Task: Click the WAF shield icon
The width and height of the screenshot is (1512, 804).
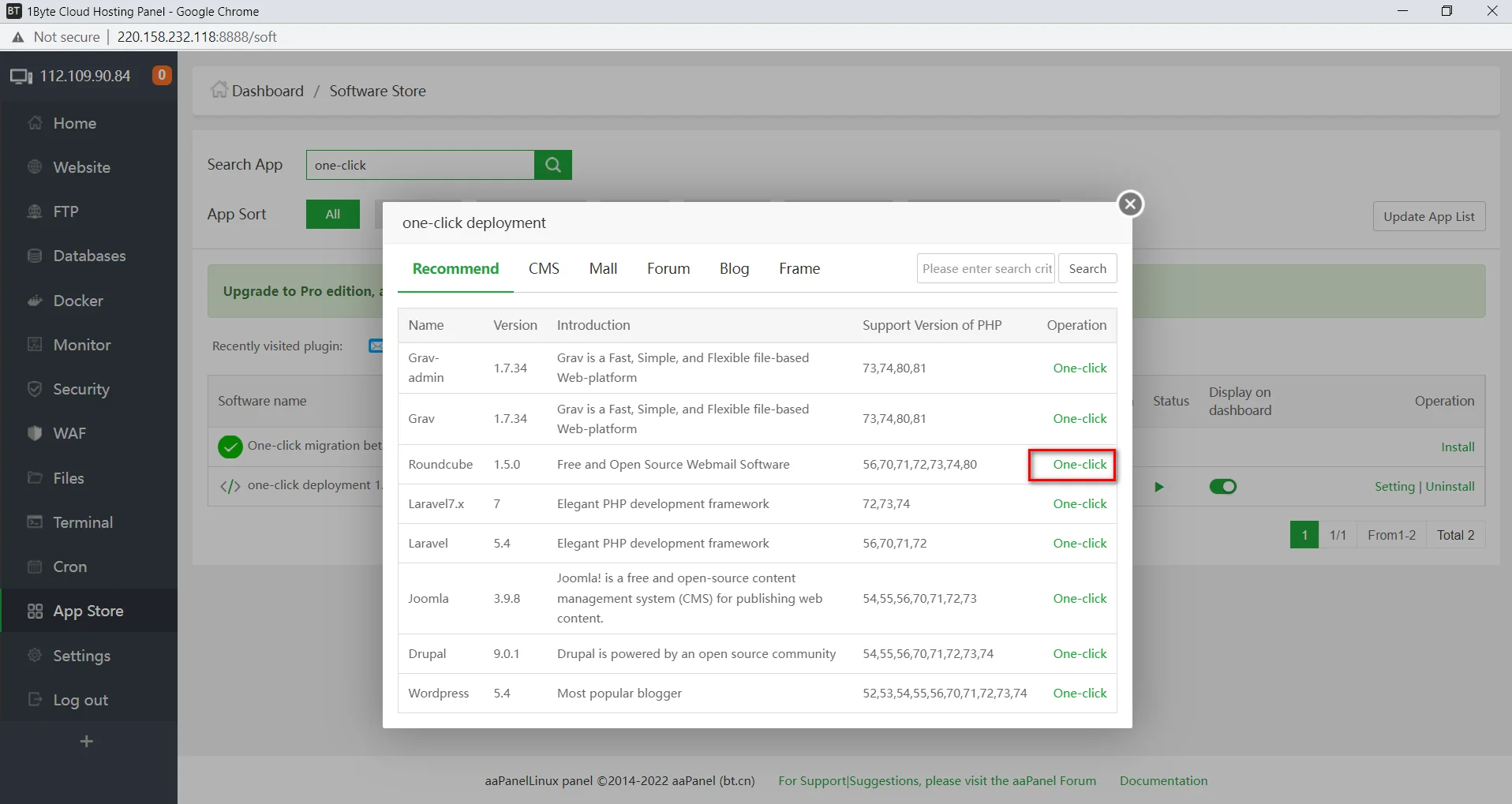Action: (35, 433)
